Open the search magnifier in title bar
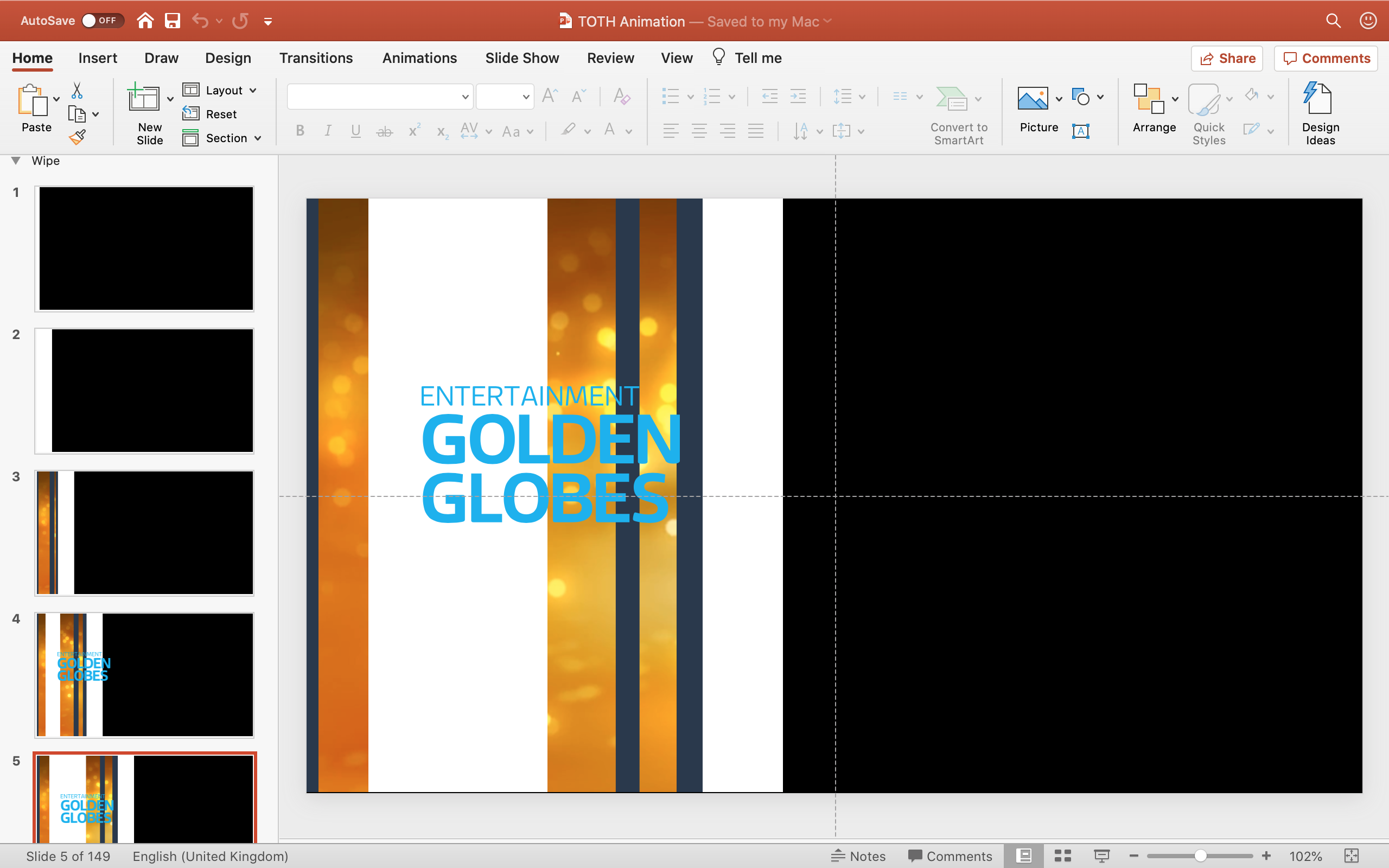 click(1333, 21)
